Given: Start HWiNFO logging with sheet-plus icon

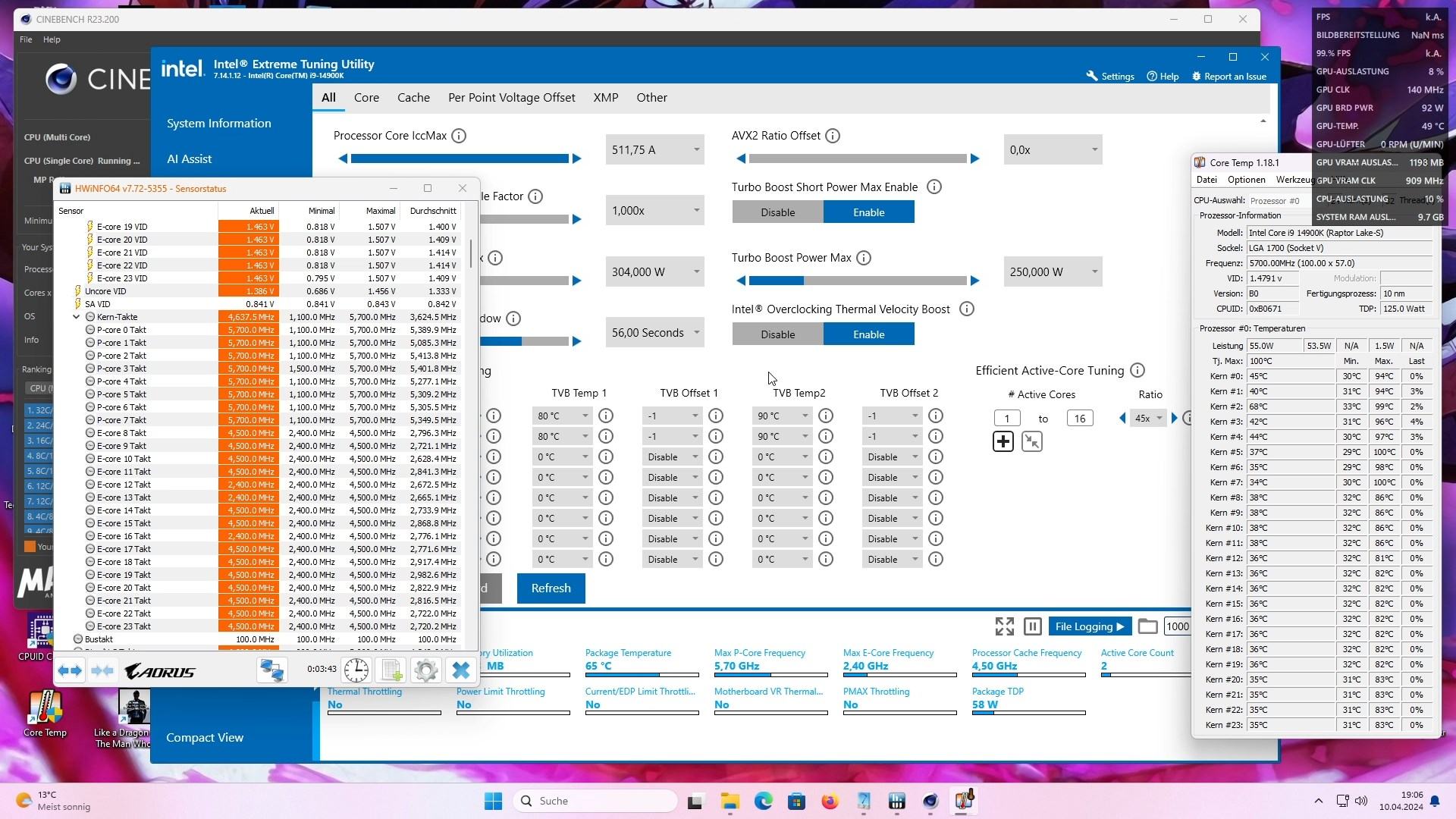Looking at the screenshot, I should pos(391,670).
